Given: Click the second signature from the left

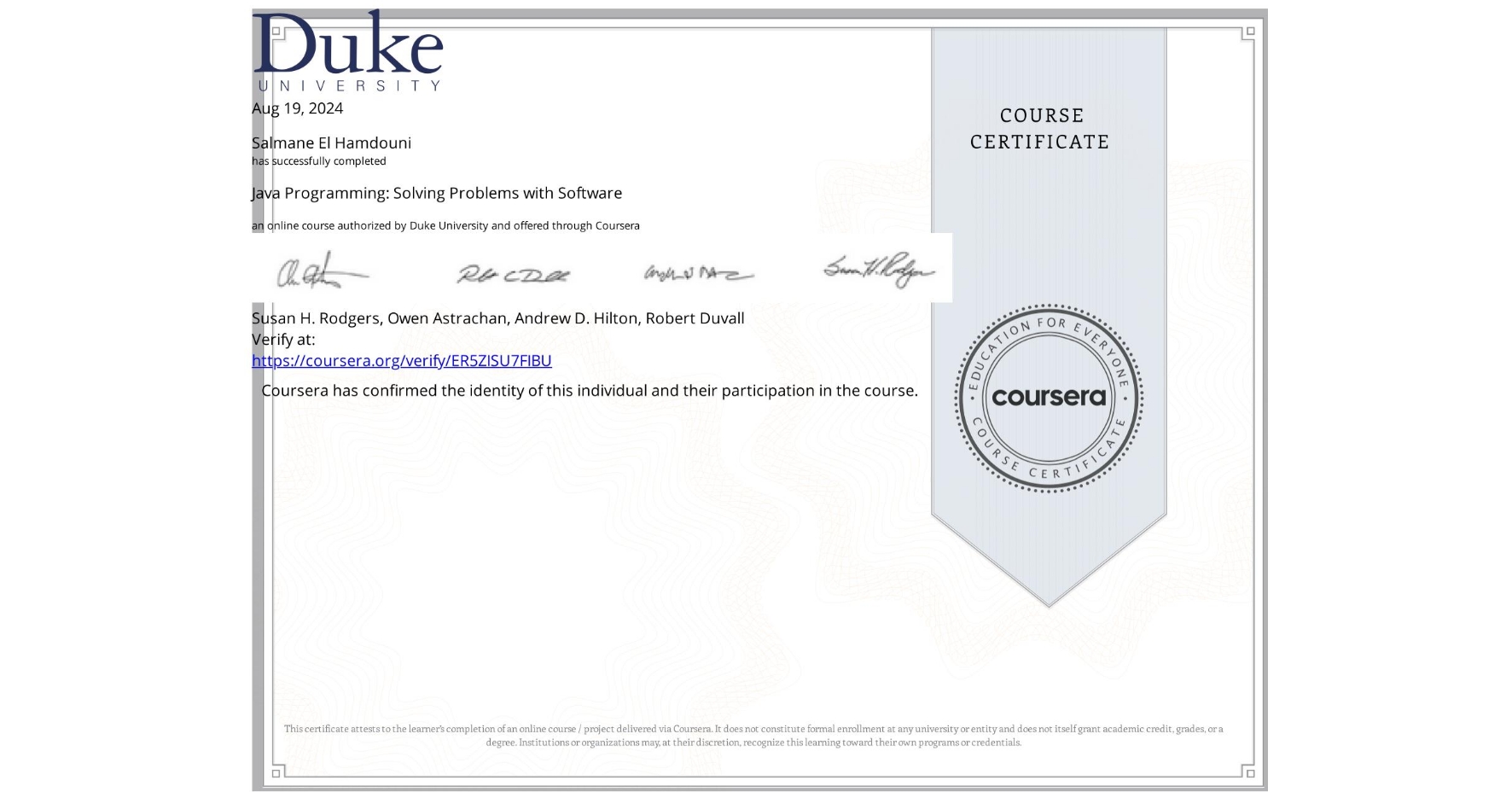Looking at the screenshot, I should pyautogui.click(x=514, y=275).
